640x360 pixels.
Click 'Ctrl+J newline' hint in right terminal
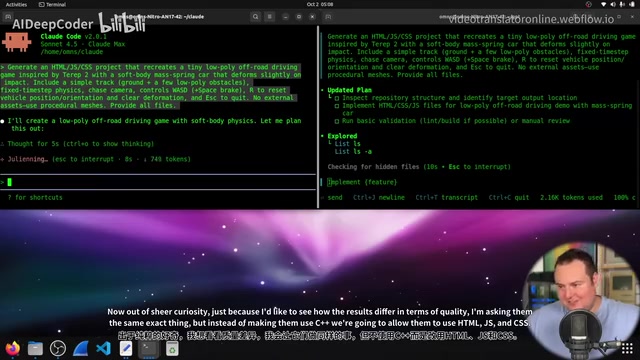point(379,198)
